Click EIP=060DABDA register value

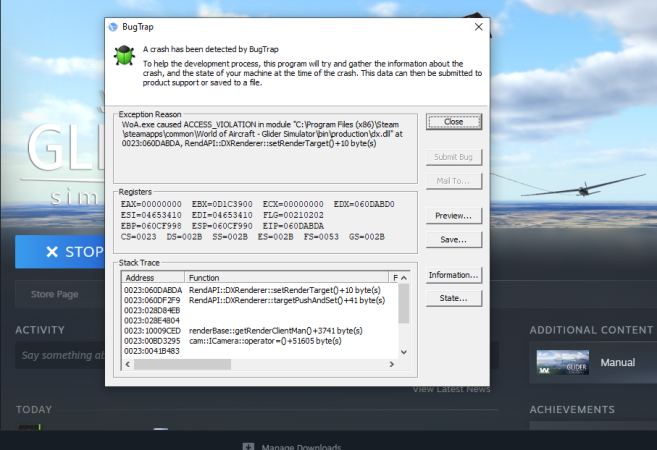[x=293, y=226]
